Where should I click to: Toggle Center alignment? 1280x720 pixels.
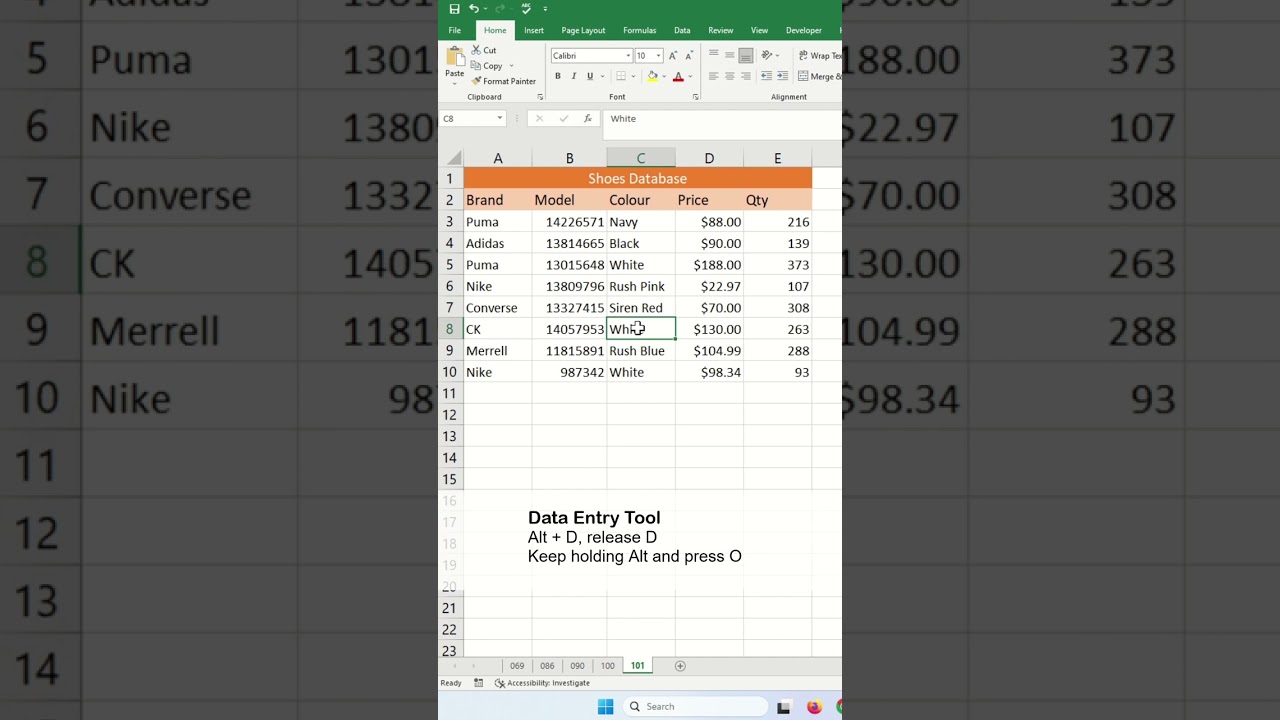point(729,76)
